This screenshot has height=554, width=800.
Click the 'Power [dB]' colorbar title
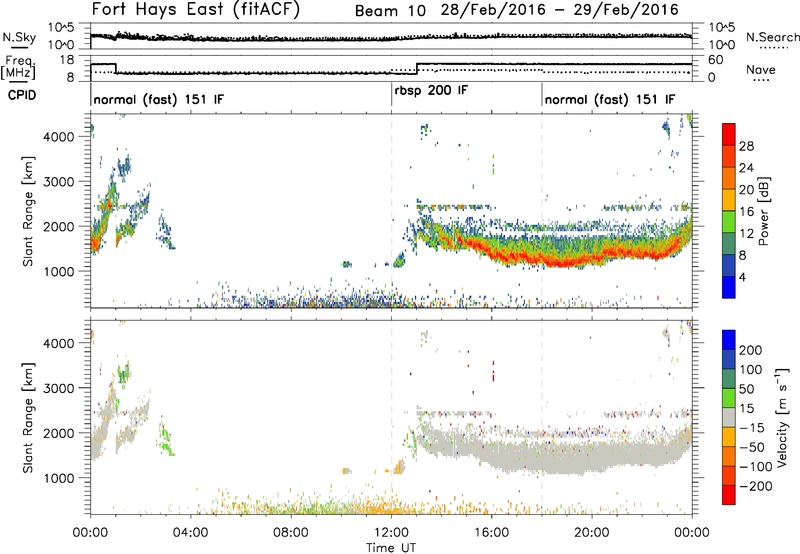(x=763, y=211)
